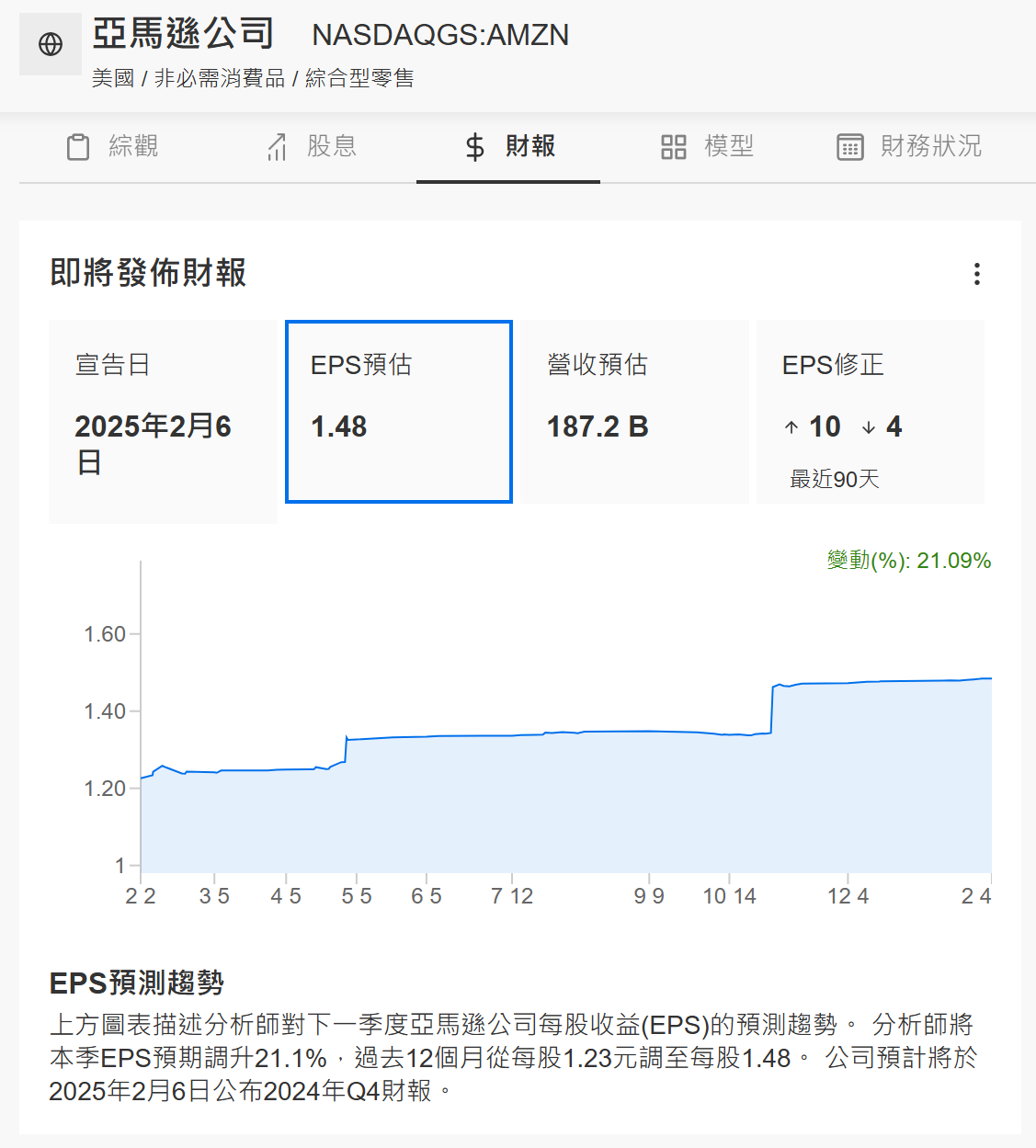Click the 187.2 B revenue value
This screenshot has width=1036, height=1148.
pos(598,426)
